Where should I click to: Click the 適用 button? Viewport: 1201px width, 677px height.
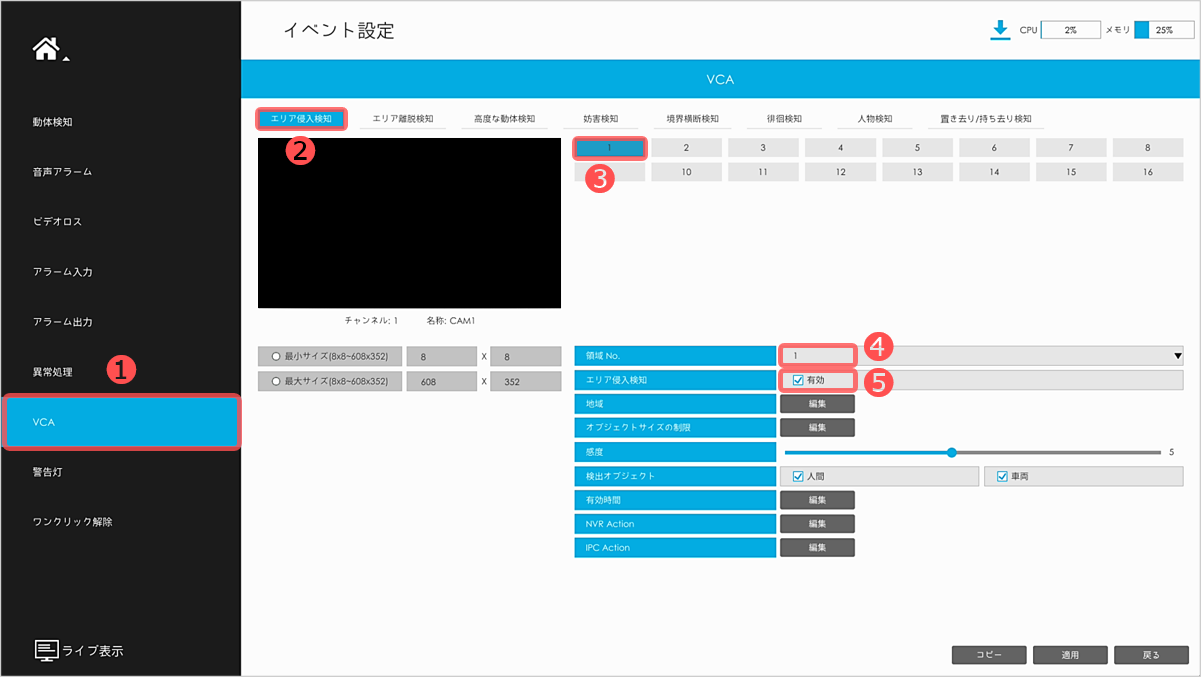coord(1070,655)
